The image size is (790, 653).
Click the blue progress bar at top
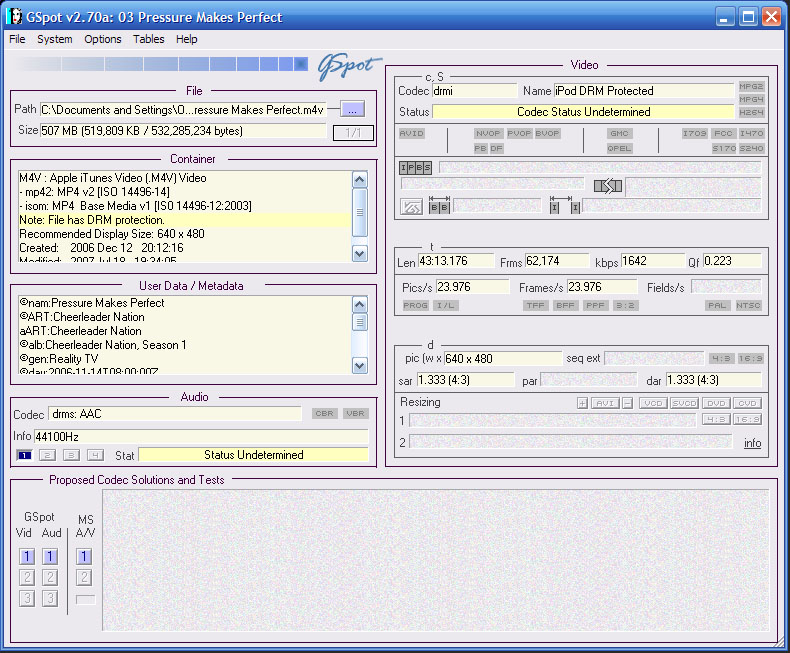point(159,64)
